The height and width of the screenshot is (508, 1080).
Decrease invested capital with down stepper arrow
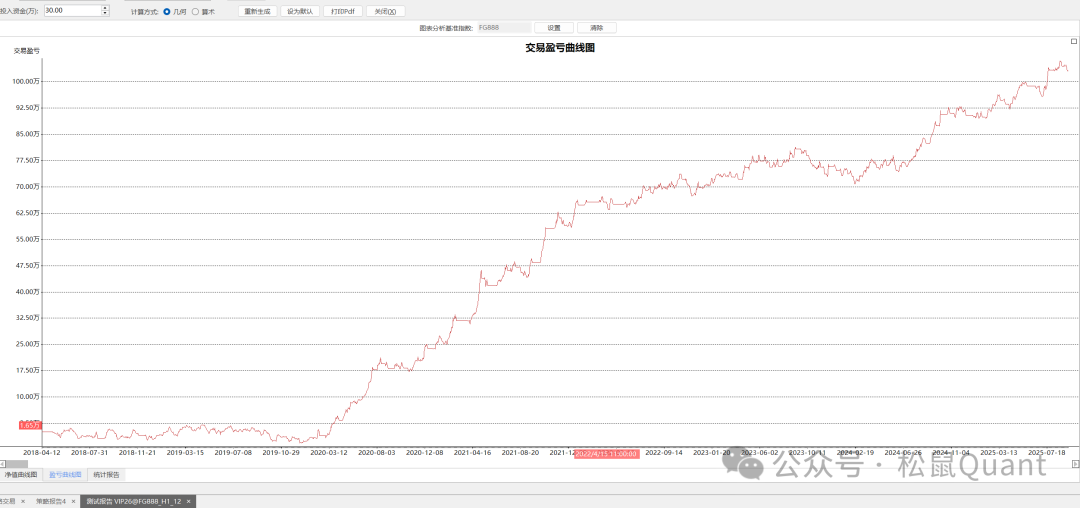click(105, 14)
